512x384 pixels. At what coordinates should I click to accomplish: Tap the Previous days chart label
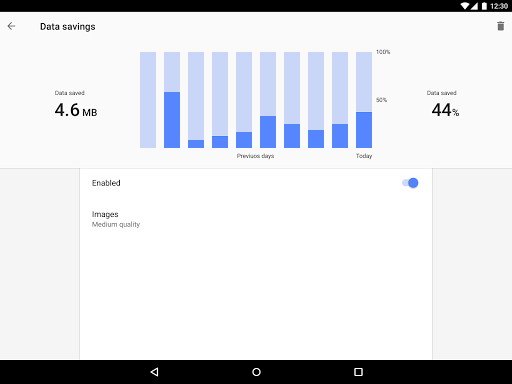255,156
